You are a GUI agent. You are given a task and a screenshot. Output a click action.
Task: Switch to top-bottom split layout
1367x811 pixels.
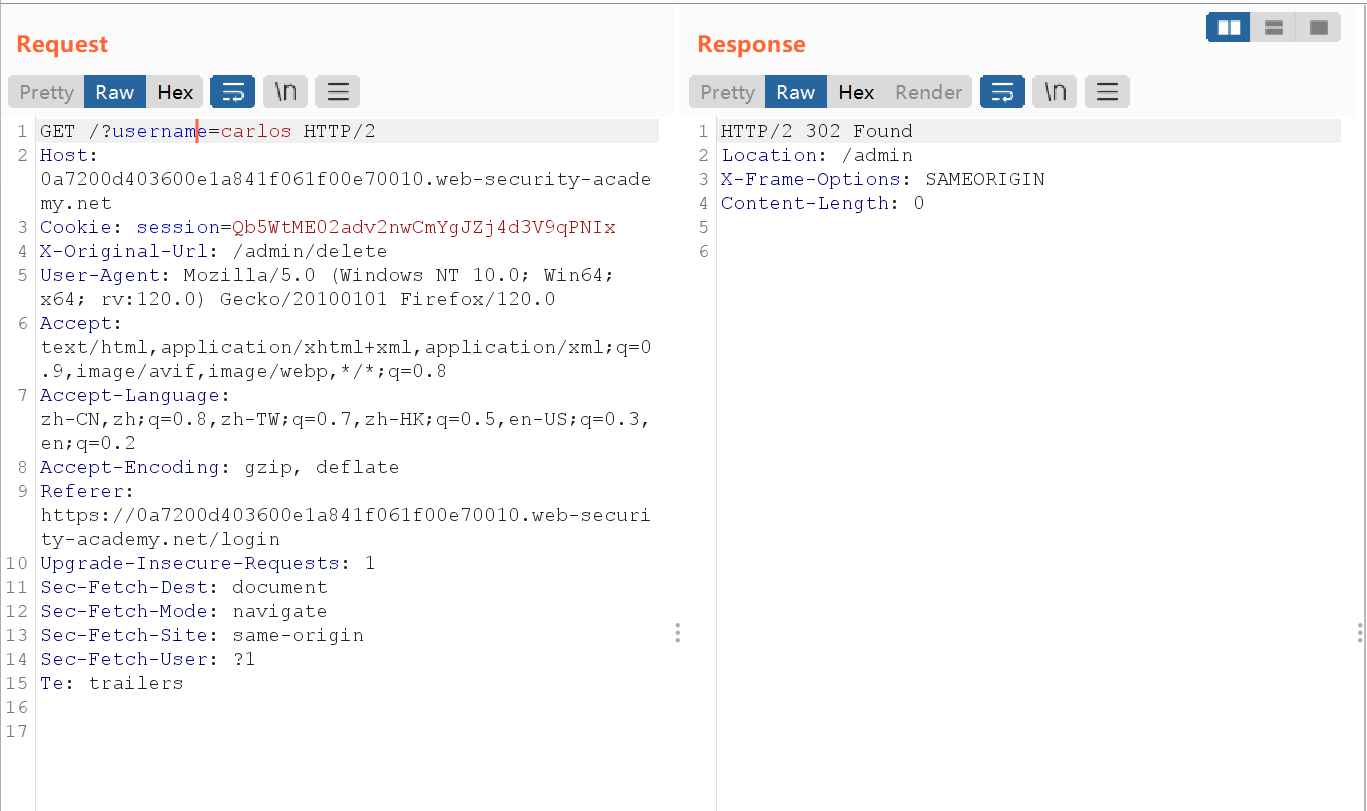click(x=1274, y=27)
